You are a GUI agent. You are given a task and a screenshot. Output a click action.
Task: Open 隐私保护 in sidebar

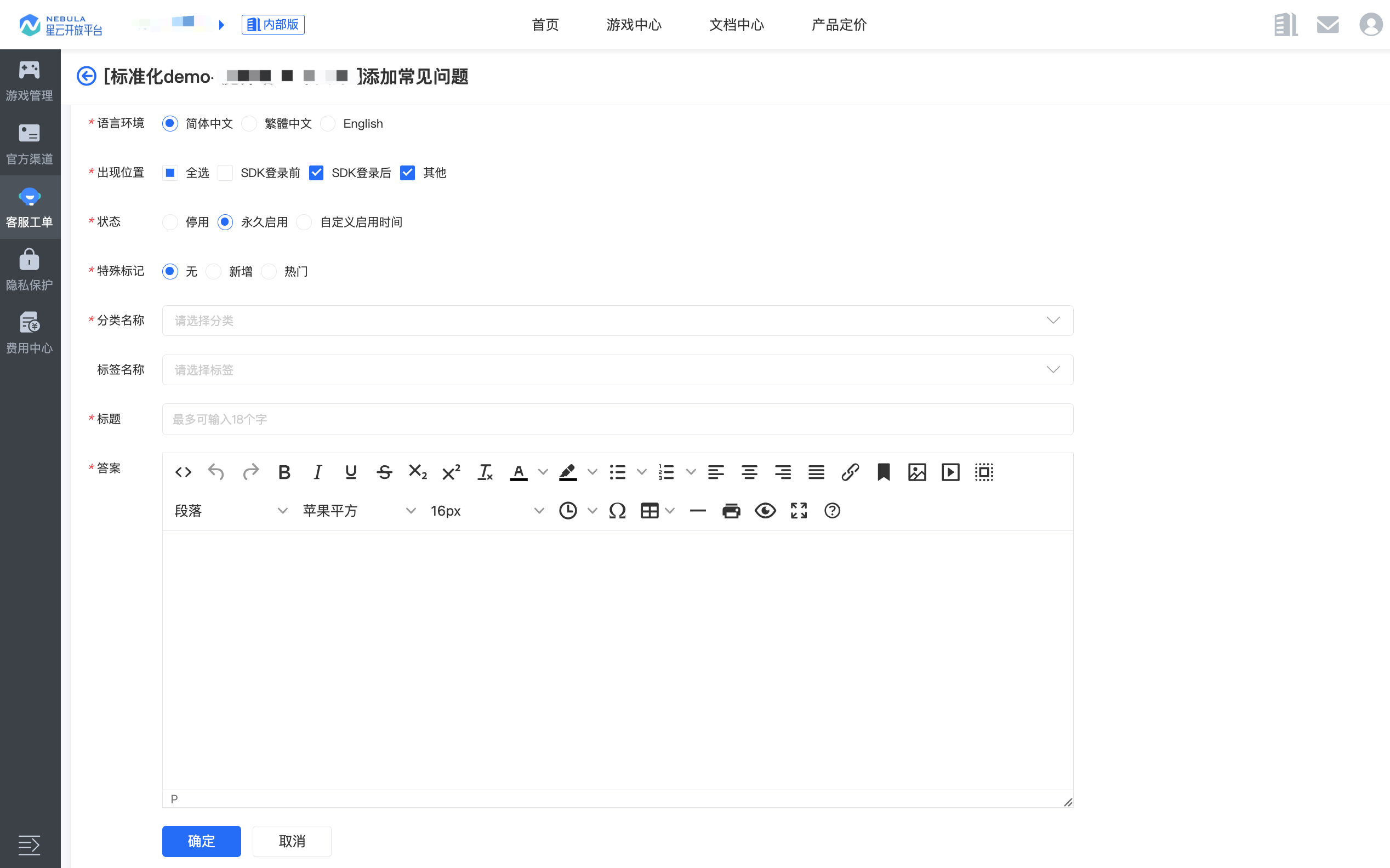tap(30, 270)
